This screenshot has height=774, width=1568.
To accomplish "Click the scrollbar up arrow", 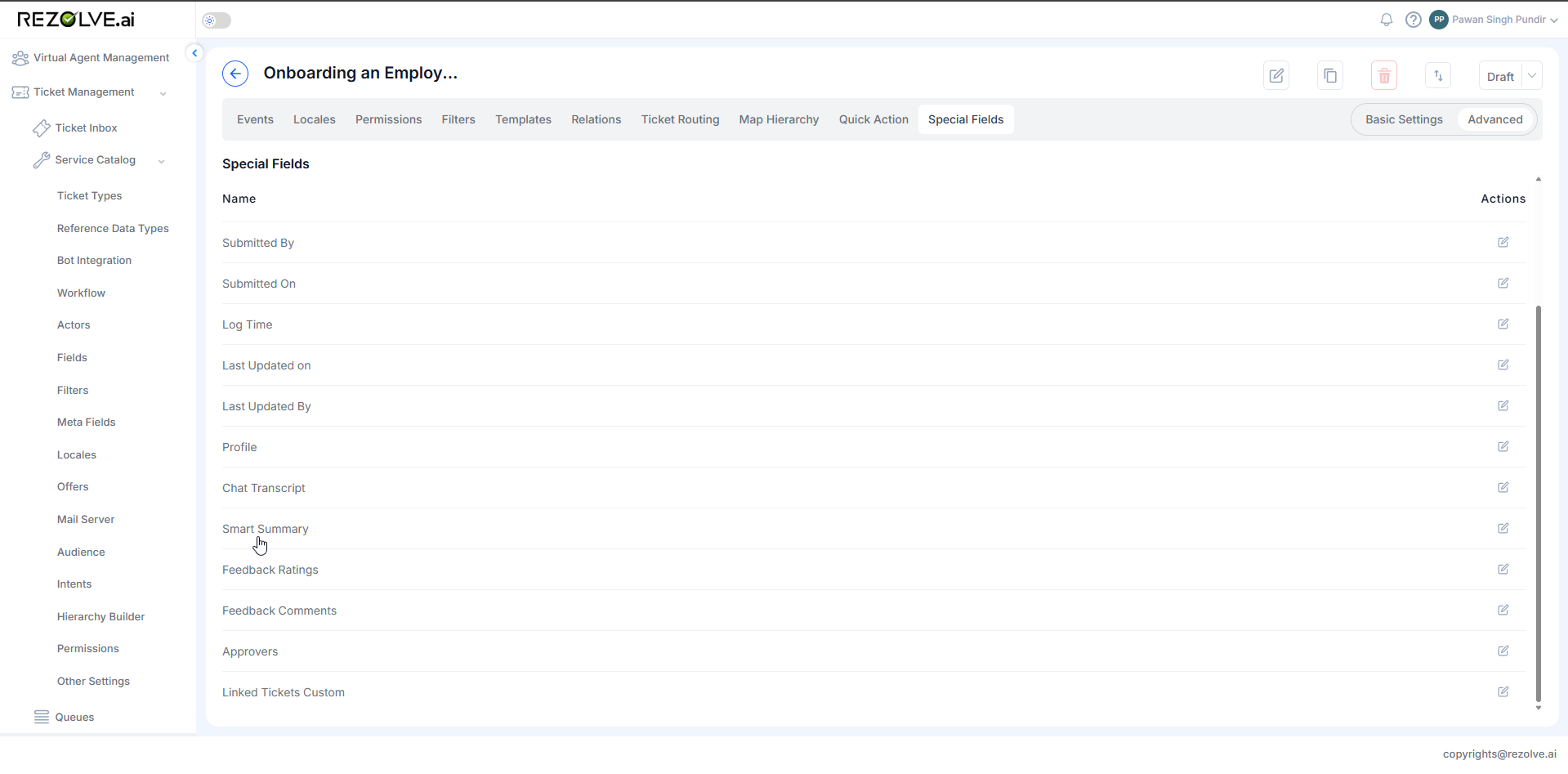I will click(1539, 179).
